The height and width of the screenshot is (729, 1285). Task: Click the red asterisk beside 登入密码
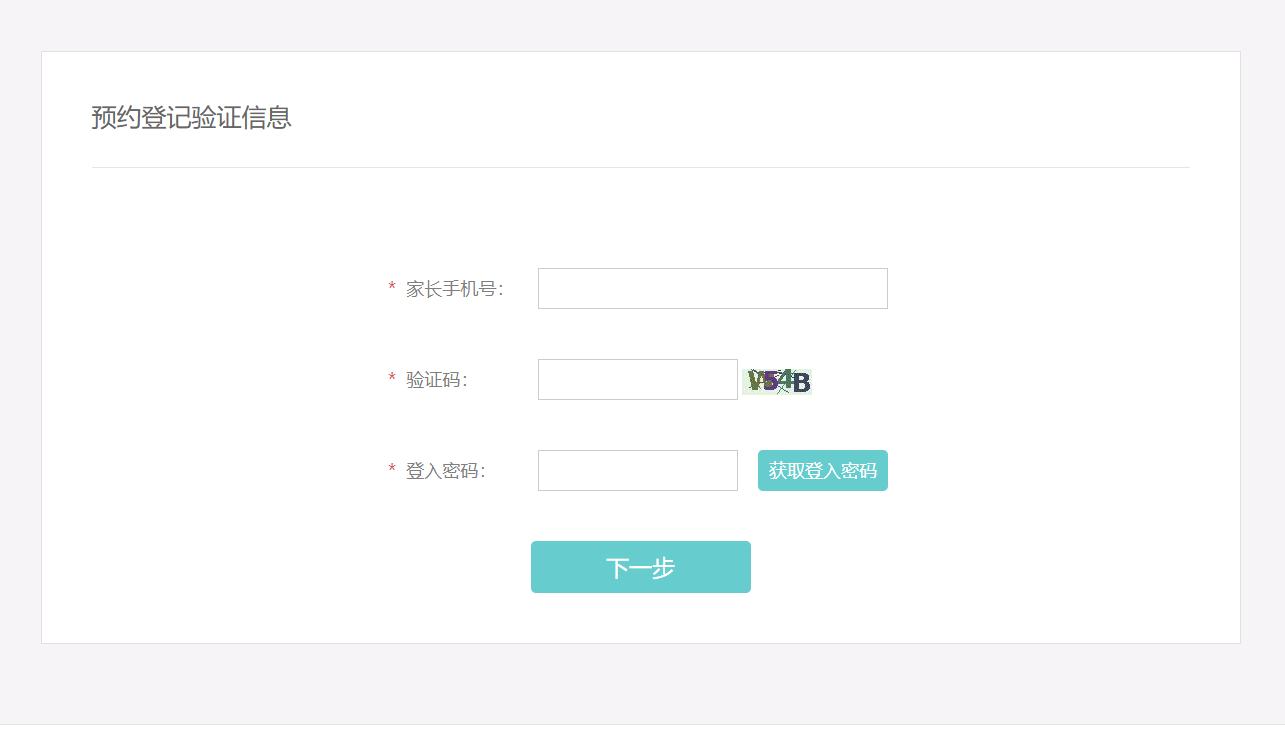coord(392,471)
